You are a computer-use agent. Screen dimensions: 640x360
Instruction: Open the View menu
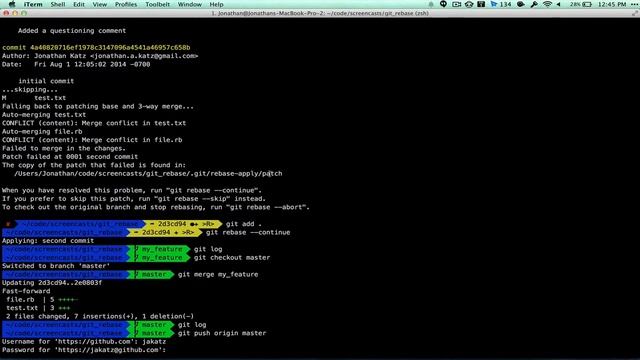[x=100, y=4]
